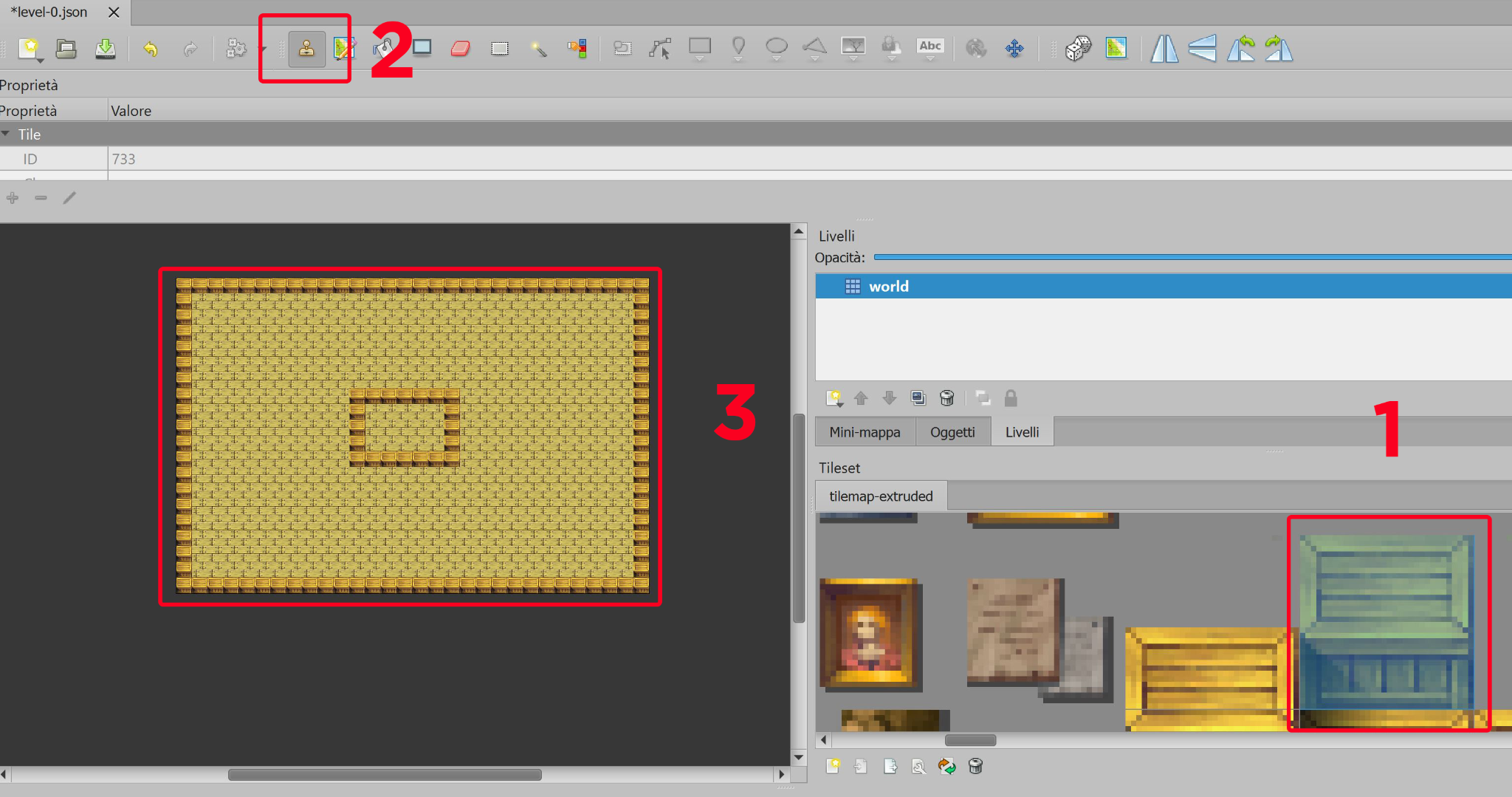Rotate the stamp right
Viewport: 1512px width, 797px height.
point(1279,49)
